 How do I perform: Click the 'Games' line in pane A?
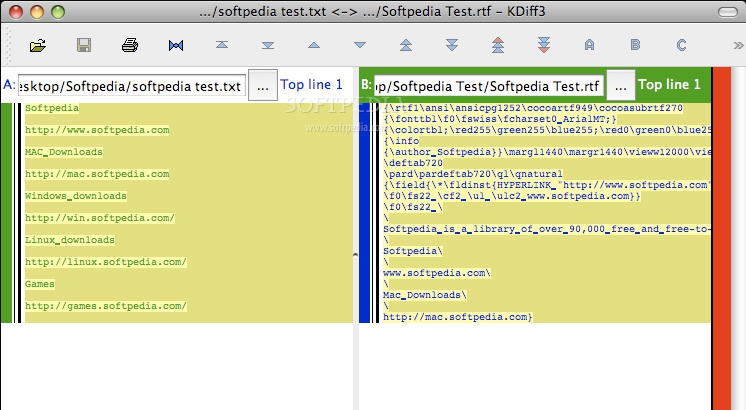[39, 283]
